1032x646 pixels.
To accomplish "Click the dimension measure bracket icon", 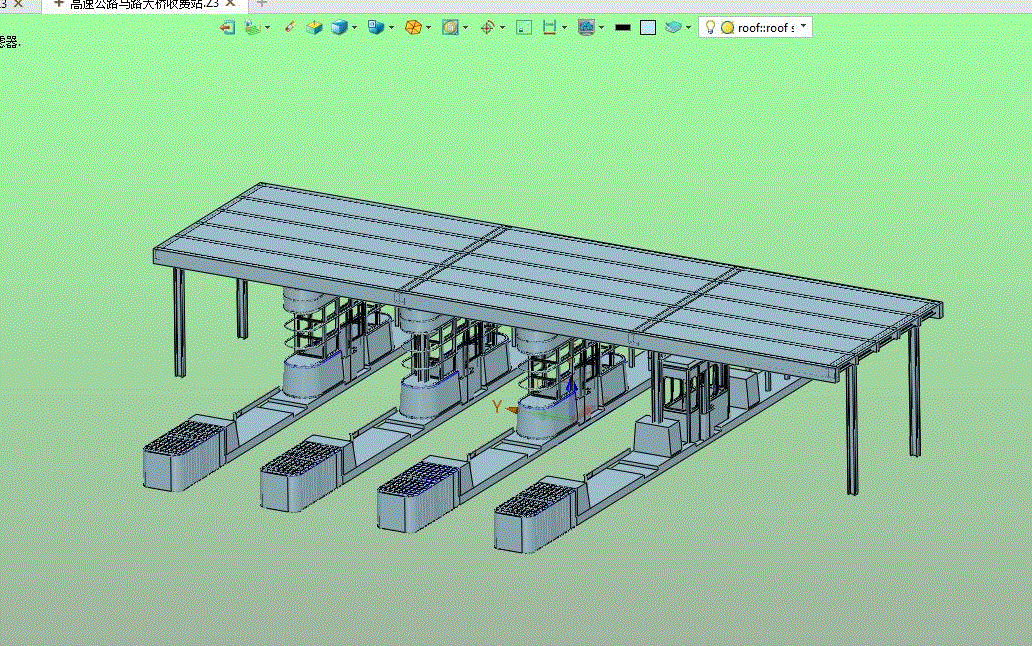I will tap(549, 27).
